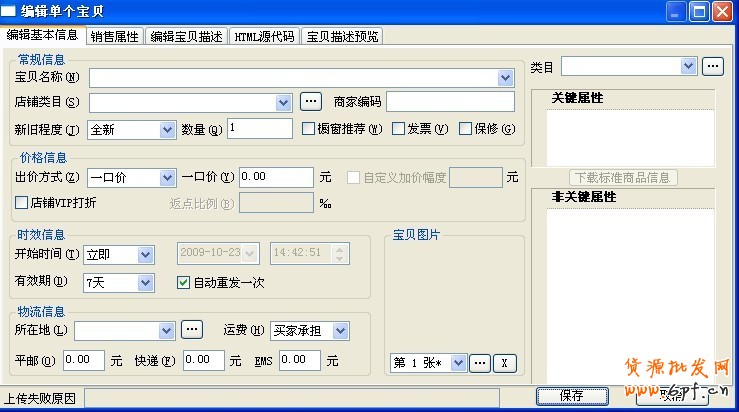Uncheck the 自动重发一次 checkbox
The height and width of the screenshot is (412, 739).
(x=183, y=282)
